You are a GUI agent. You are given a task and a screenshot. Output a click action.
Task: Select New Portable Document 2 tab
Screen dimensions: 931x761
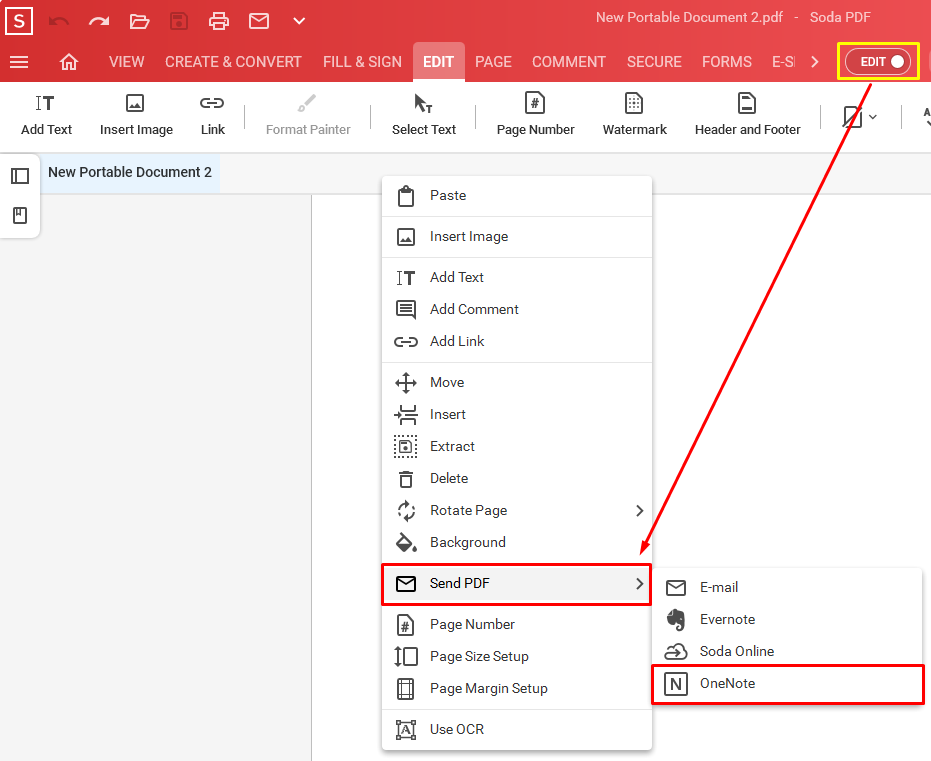130,172
